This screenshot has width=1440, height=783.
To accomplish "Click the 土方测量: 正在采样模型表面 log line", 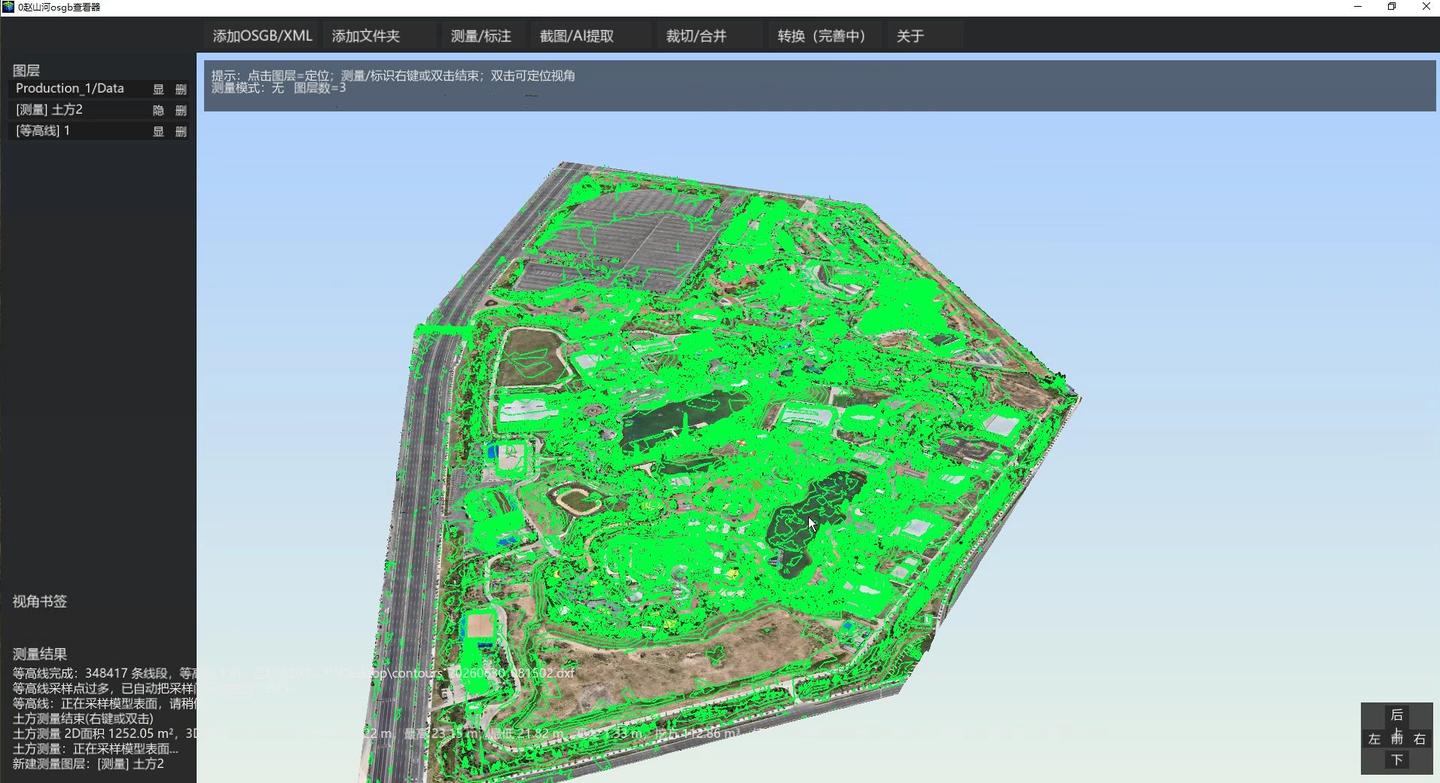I will 96,748.
